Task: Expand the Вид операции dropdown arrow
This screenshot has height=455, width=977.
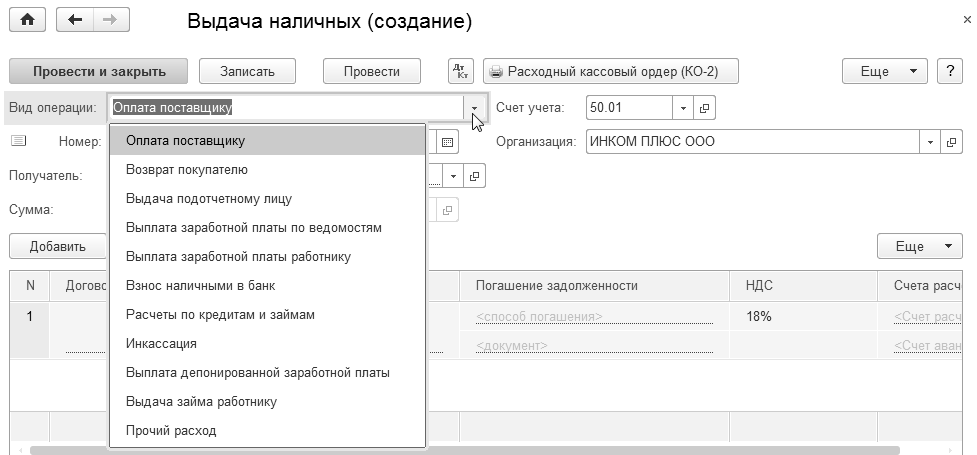Action: 473,108
